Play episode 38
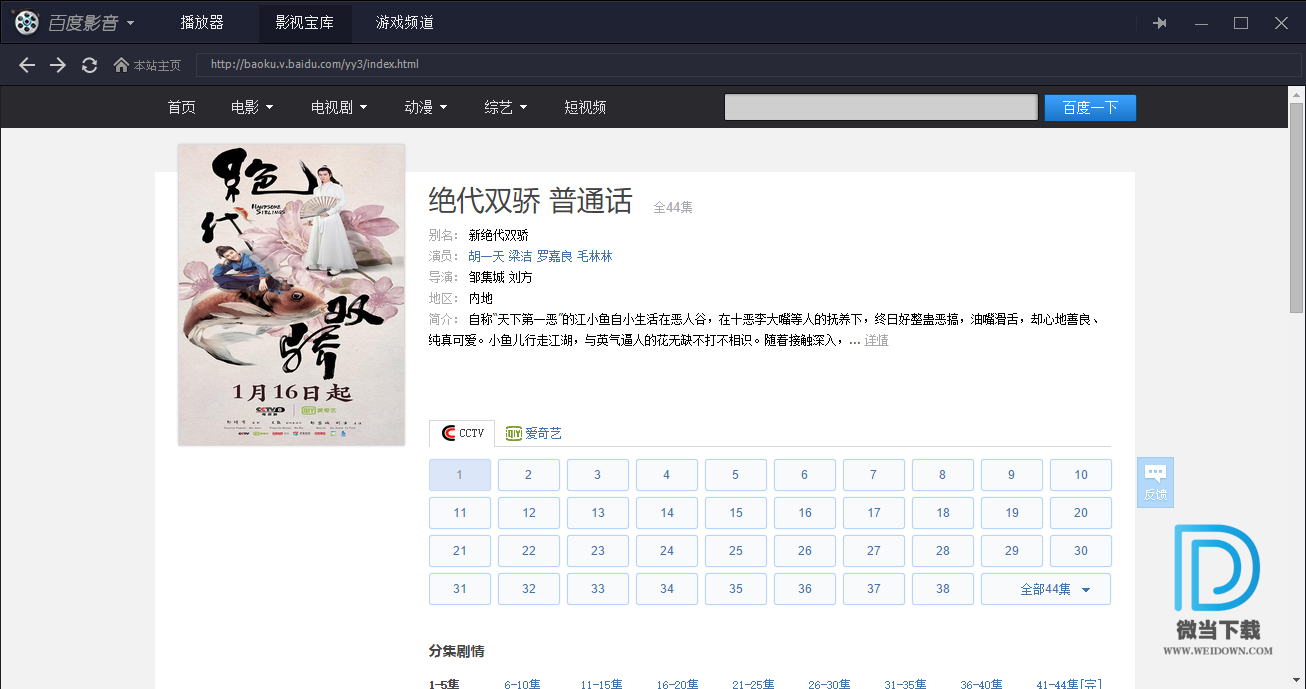 943,589
